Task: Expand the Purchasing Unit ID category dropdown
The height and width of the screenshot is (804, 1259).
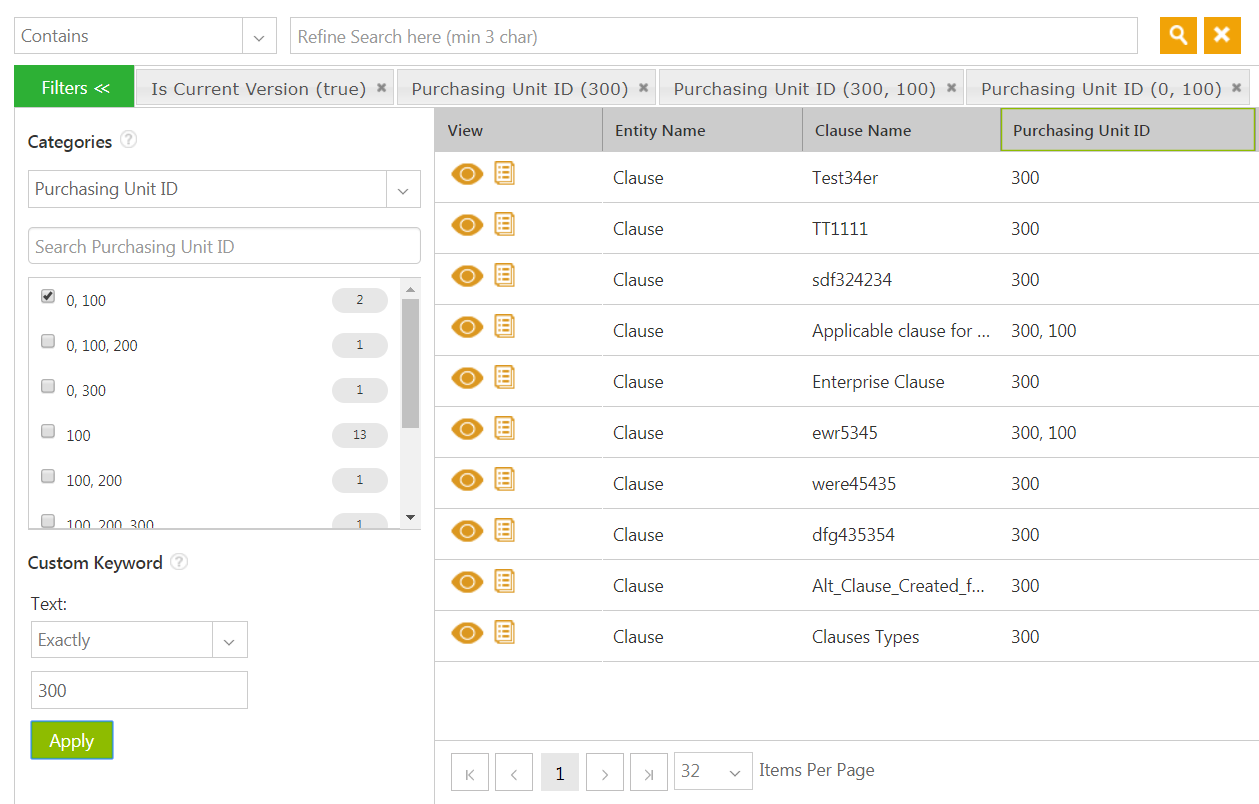Action: point(403,190)
